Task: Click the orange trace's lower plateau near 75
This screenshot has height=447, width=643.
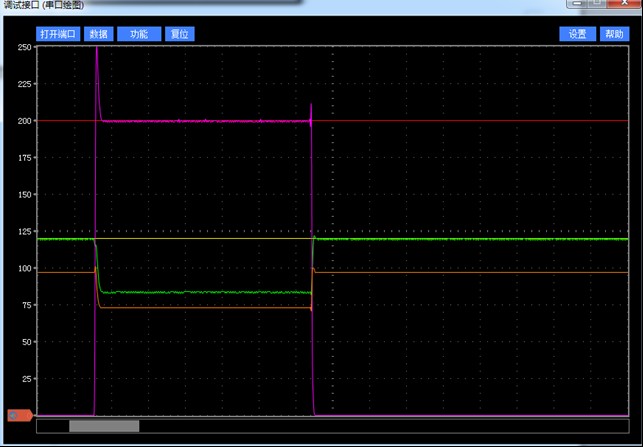Action: pos(205,308)
